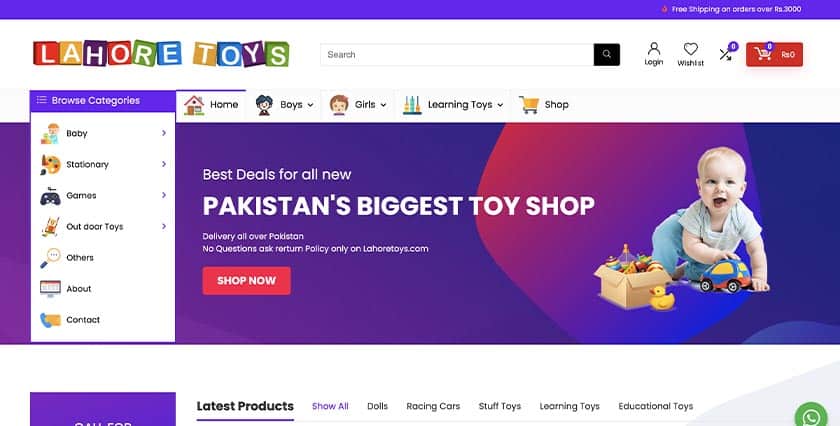Open the Login user icon
Image resolution: width=840 pixels, height=426 pixels.
[654, 49]
